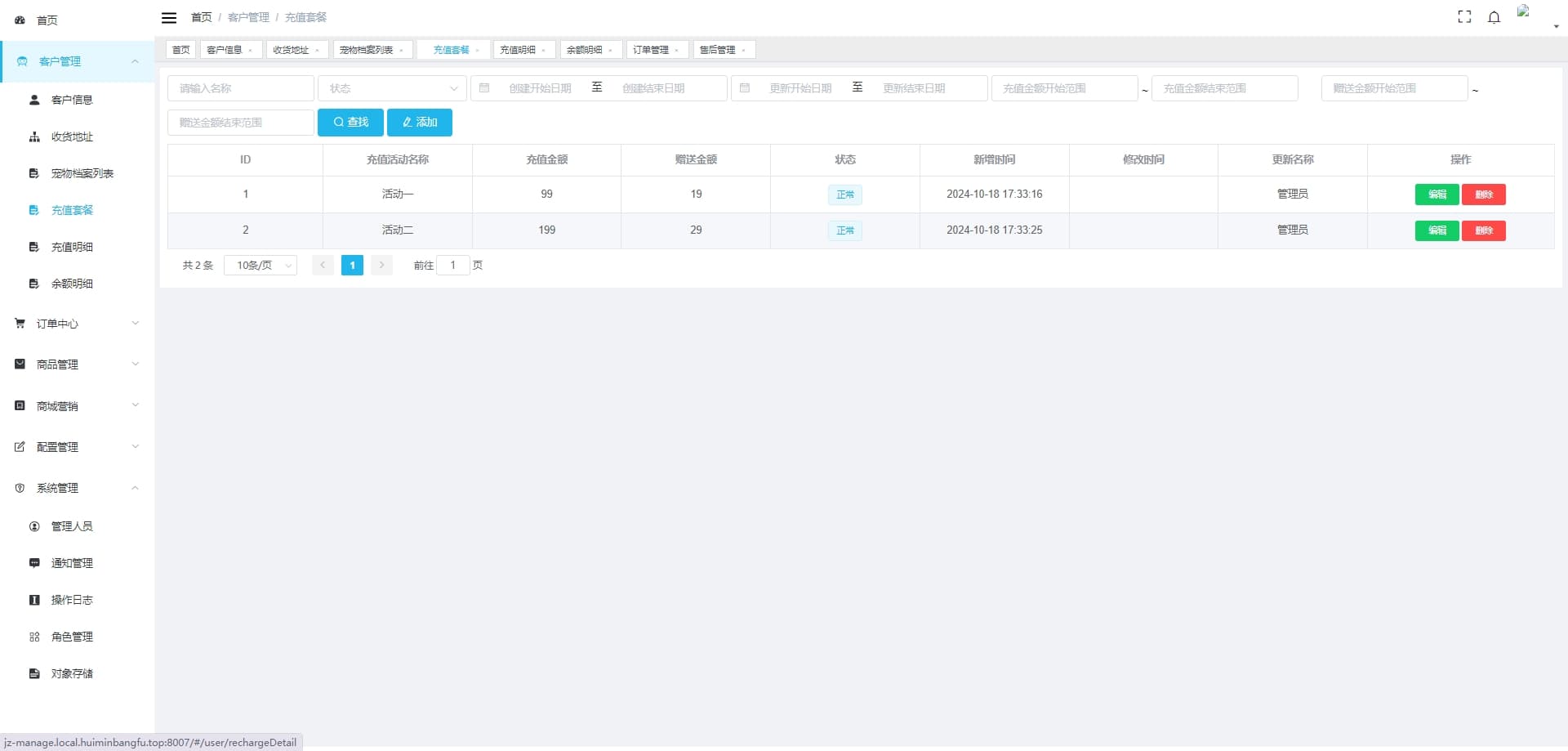Viewport: 1568px width, 751px height.
Task: Expand the 配置管理 menu chevron
Action: 136,447
